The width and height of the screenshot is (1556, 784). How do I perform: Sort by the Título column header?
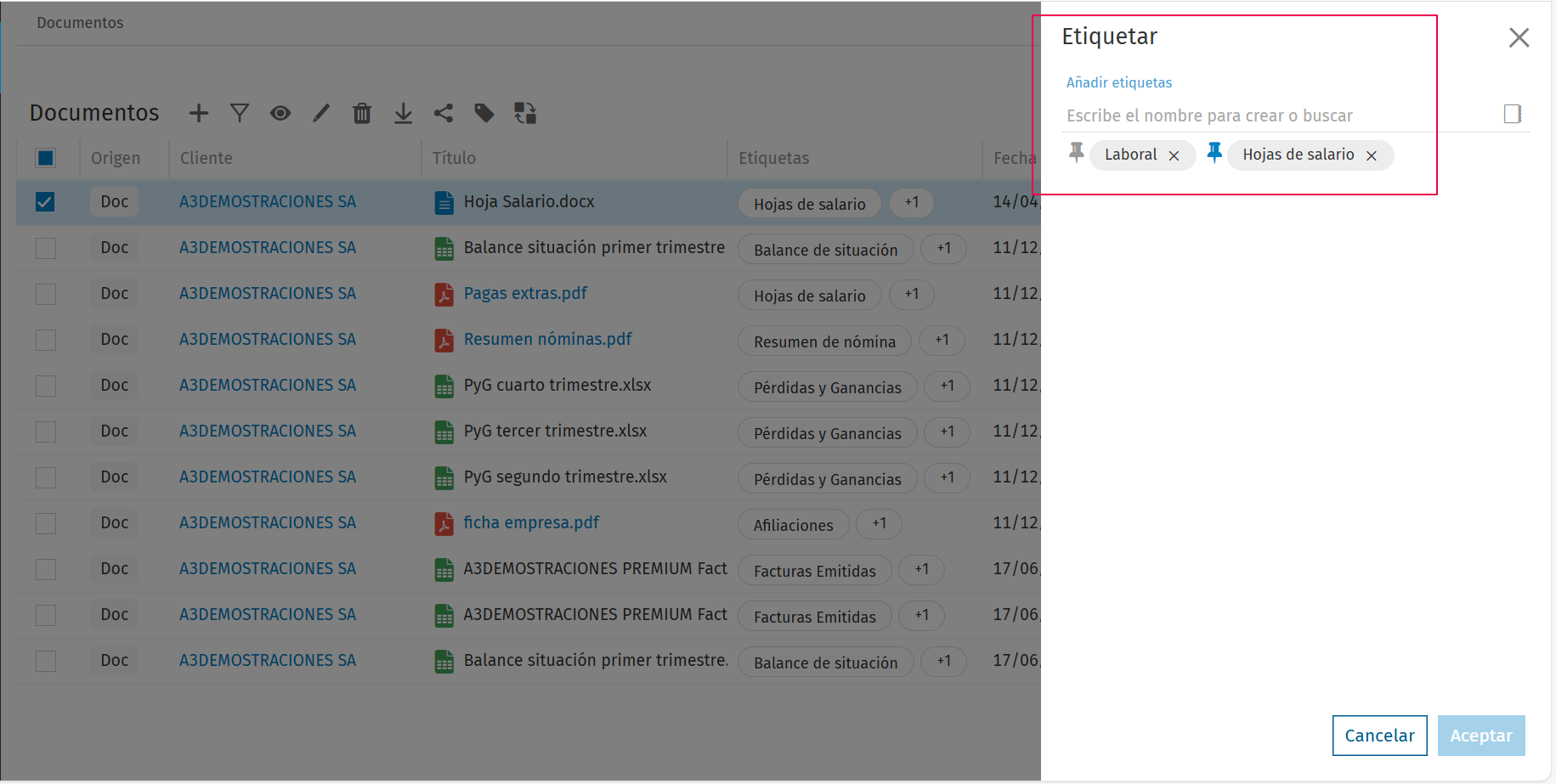pos(454,158)
